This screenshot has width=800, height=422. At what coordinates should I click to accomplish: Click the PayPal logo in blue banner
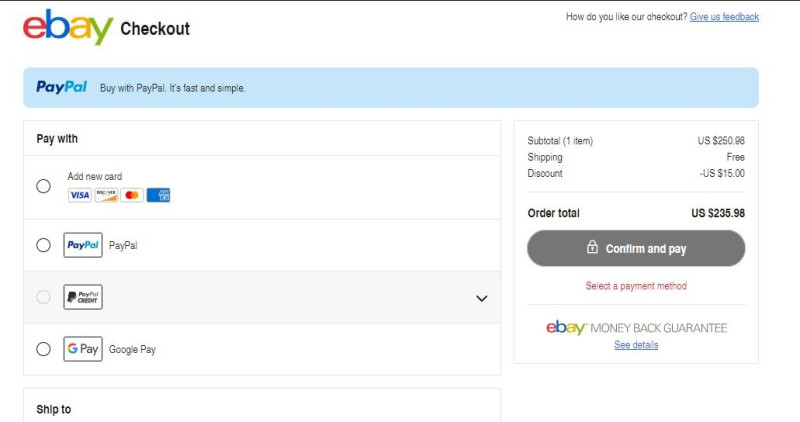point(61,87)
